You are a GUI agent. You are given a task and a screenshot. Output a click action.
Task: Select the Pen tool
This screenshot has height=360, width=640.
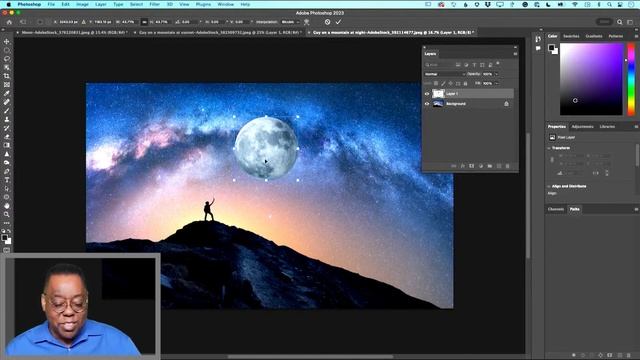pyautogui.click(x=7, y=171)
